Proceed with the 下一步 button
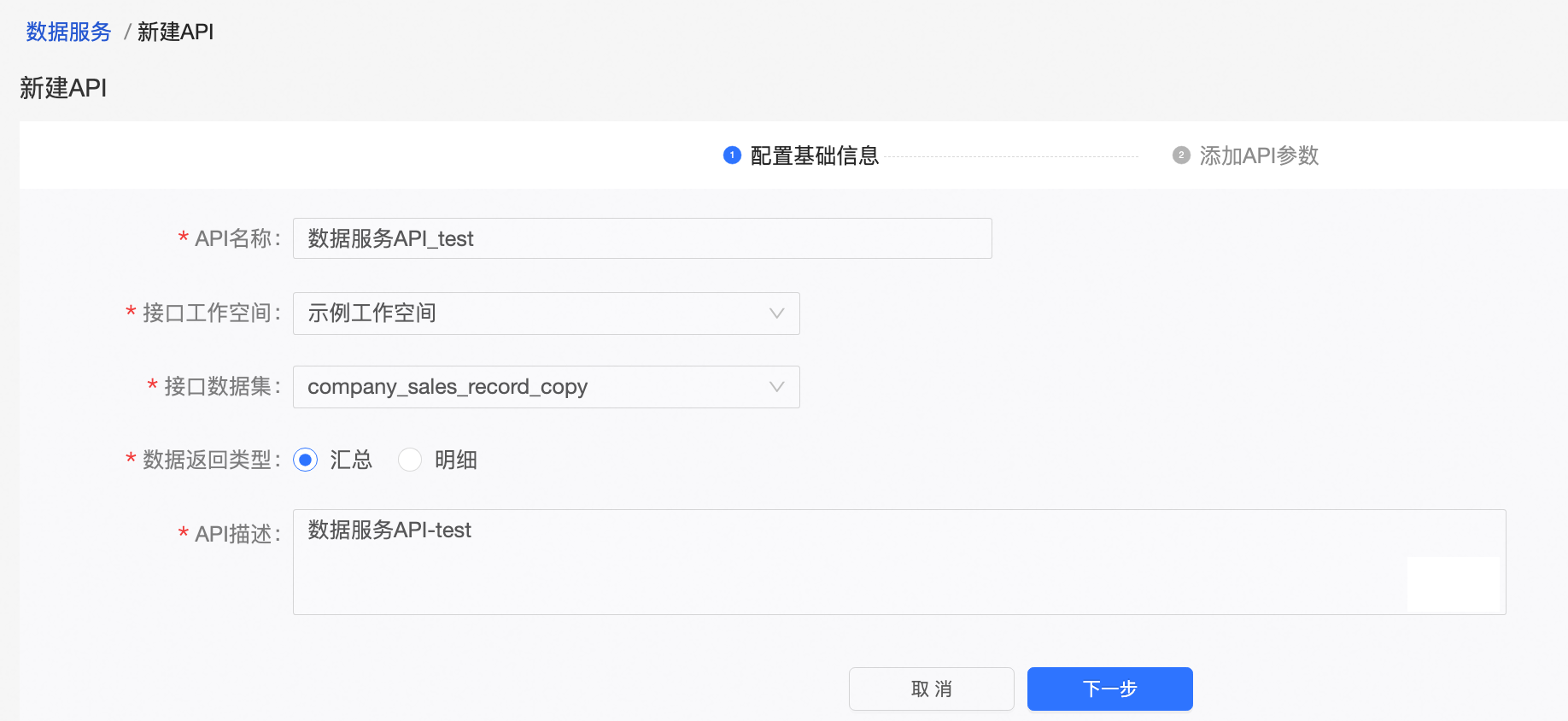 click(x=1110, y=689)
